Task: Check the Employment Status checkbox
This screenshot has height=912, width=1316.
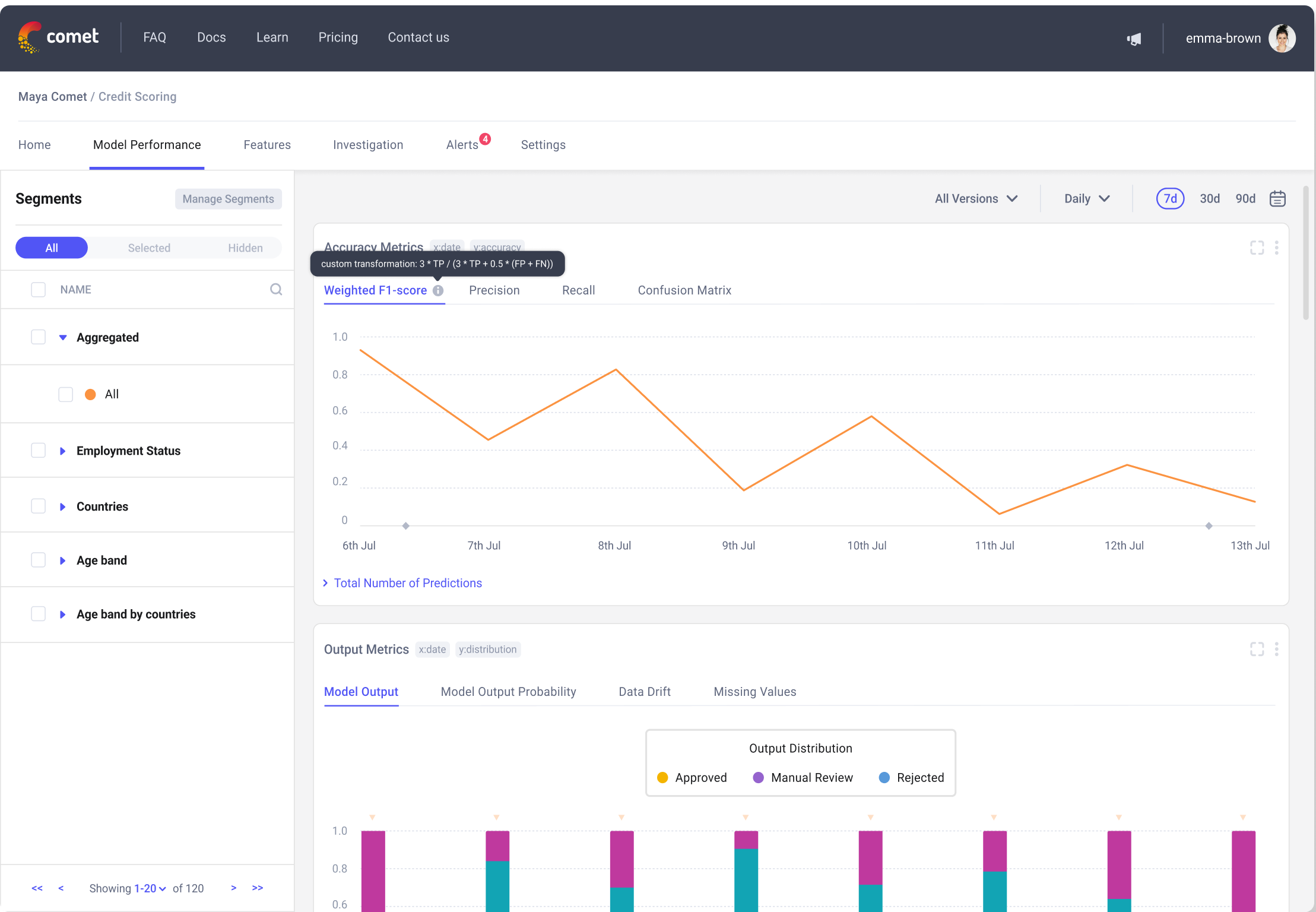Action: tap(38, 451)
